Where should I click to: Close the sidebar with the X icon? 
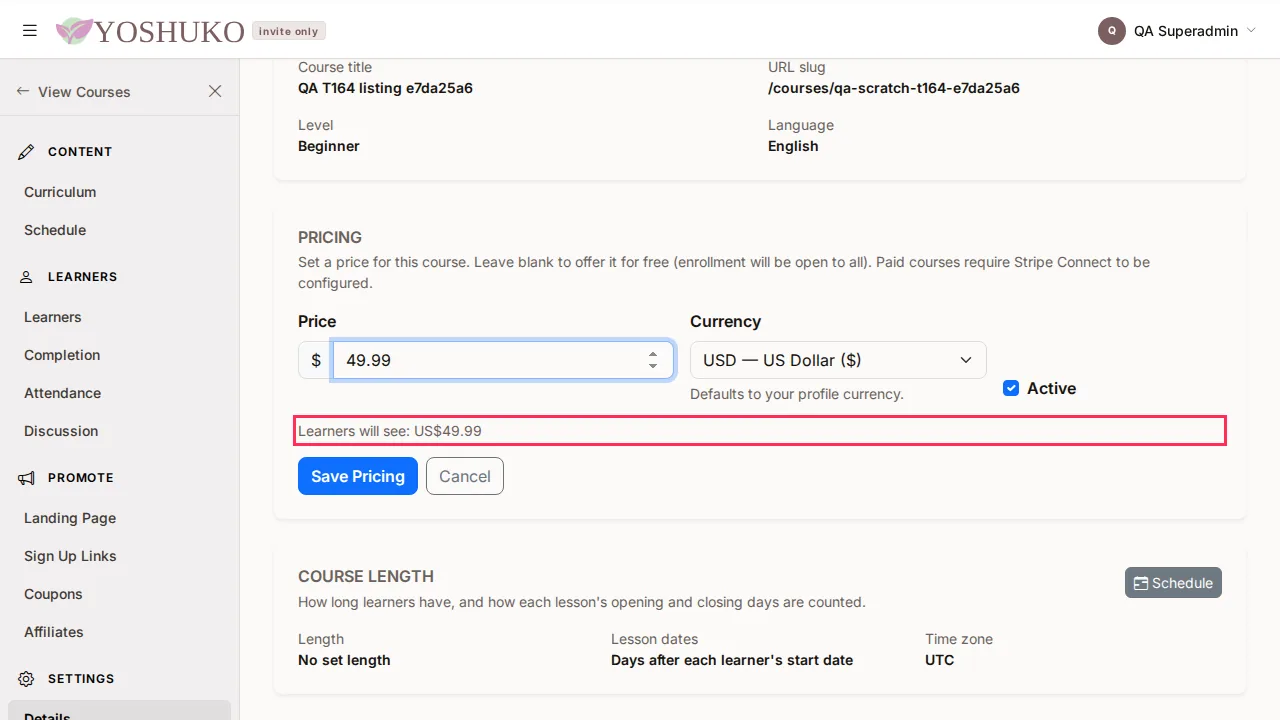[215, 91]
